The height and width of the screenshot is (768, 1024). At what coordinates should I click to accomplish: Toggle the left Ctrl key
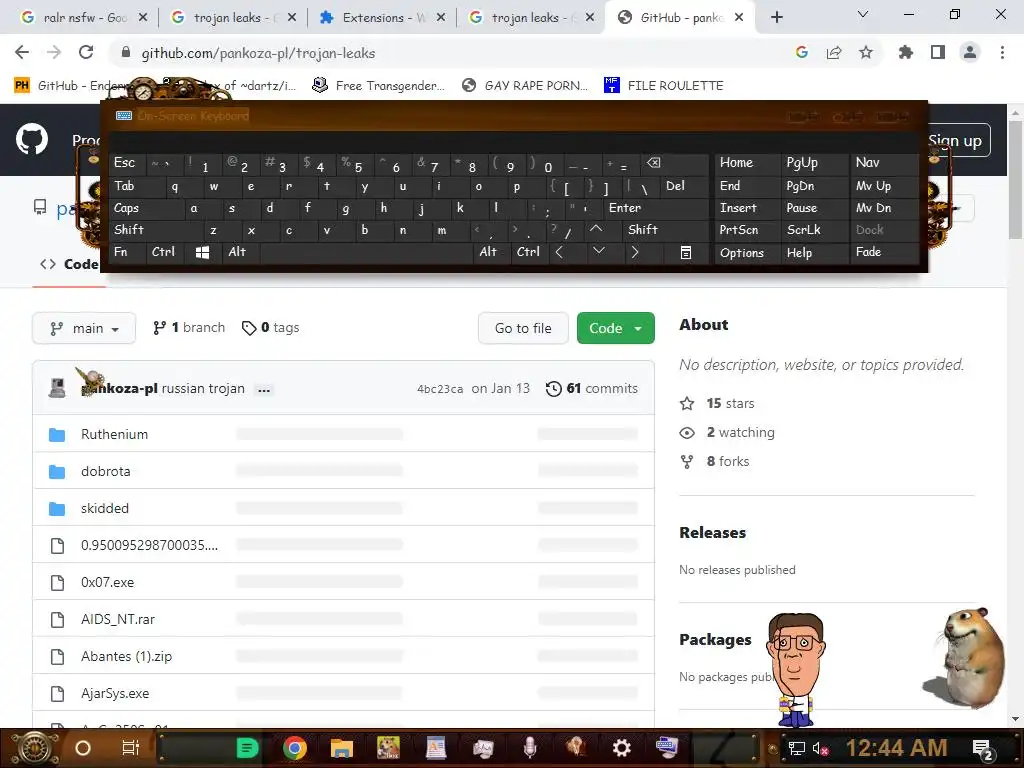(x=163, y=251)
